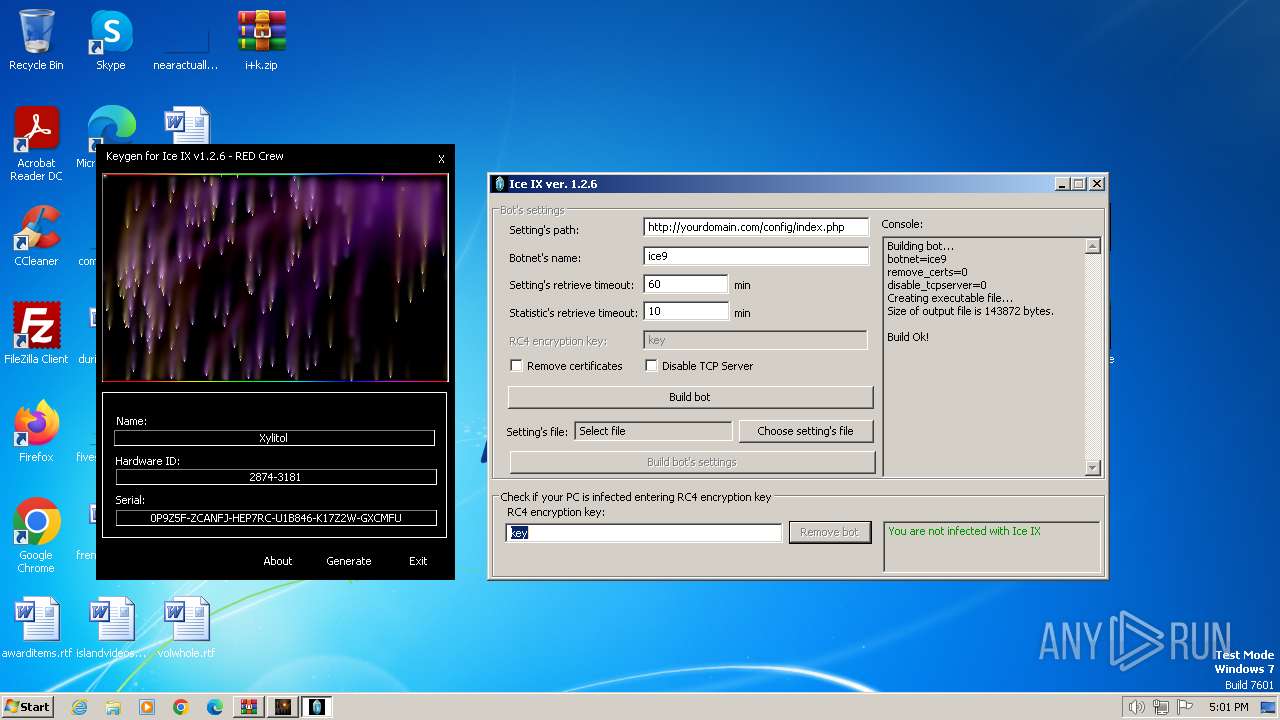Click the Serial field in the Keygen
The image size is (1280, 720).
276,518
